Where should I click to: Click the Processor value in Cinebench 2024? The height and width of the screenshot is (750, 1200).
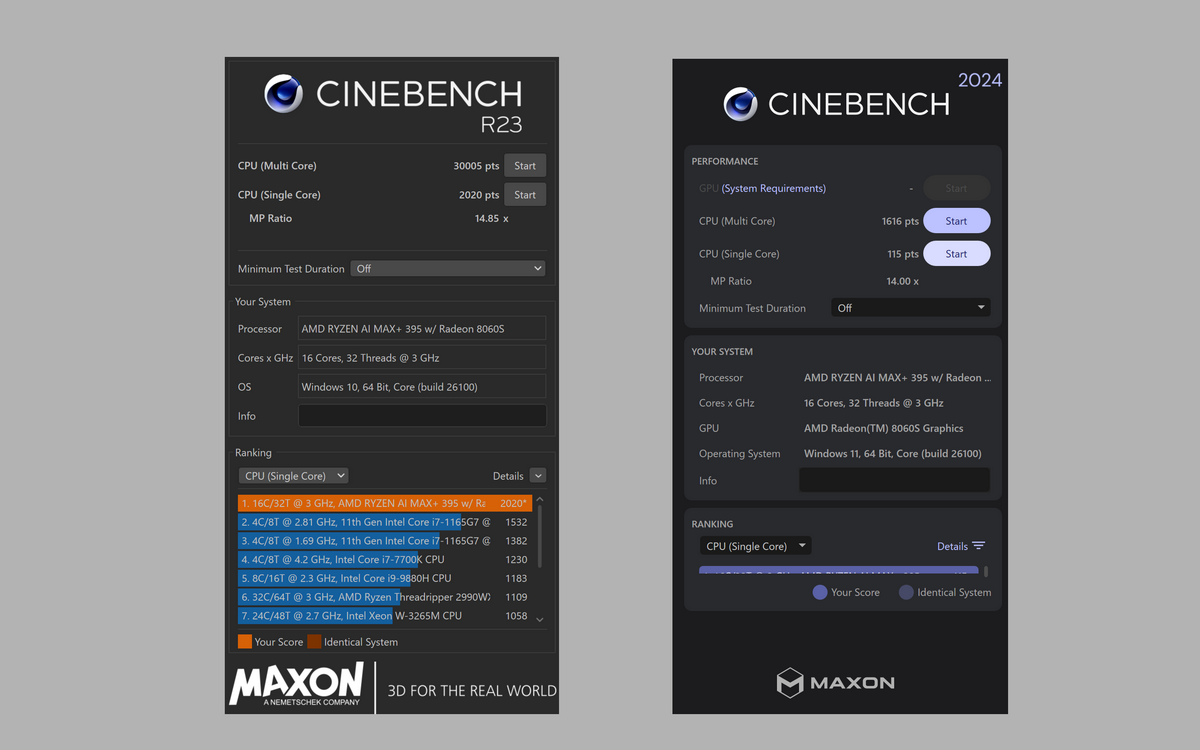pos(897,378)
